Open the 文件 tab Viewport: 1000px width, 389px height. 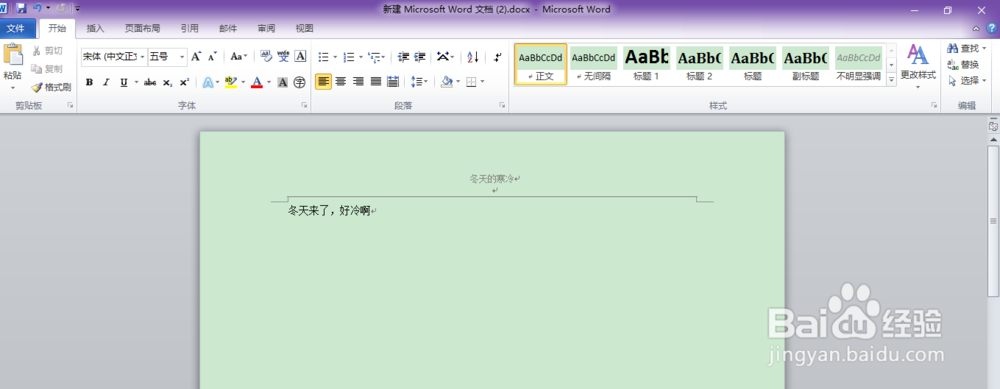tap(16, 29)
